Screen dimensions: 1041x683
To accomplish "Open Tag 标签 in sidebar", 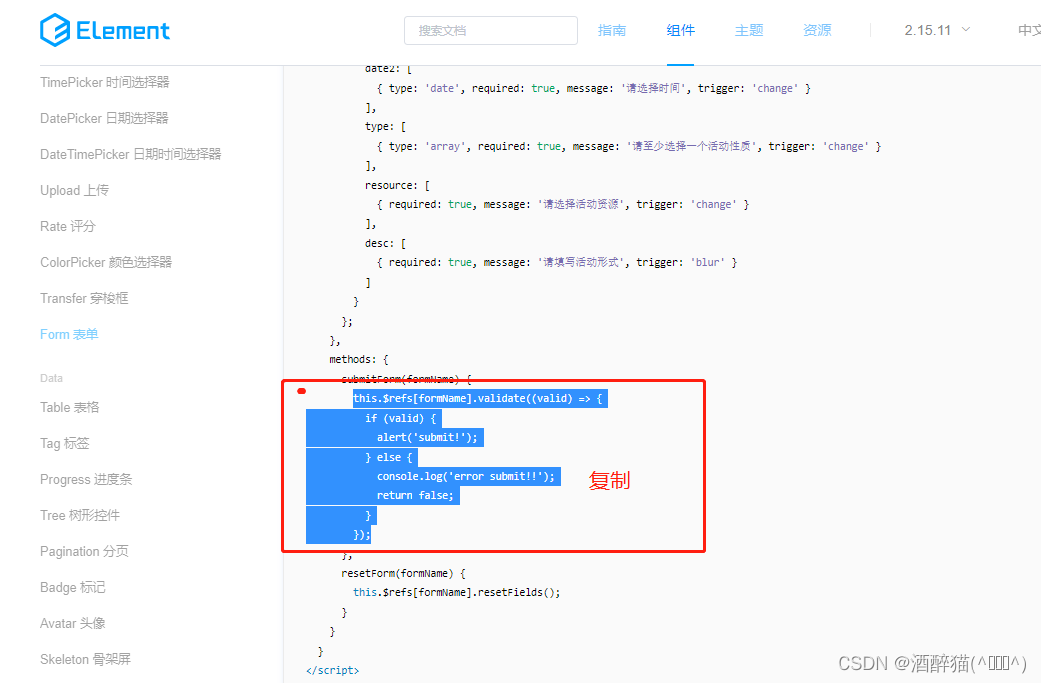I will click(64, 443).
